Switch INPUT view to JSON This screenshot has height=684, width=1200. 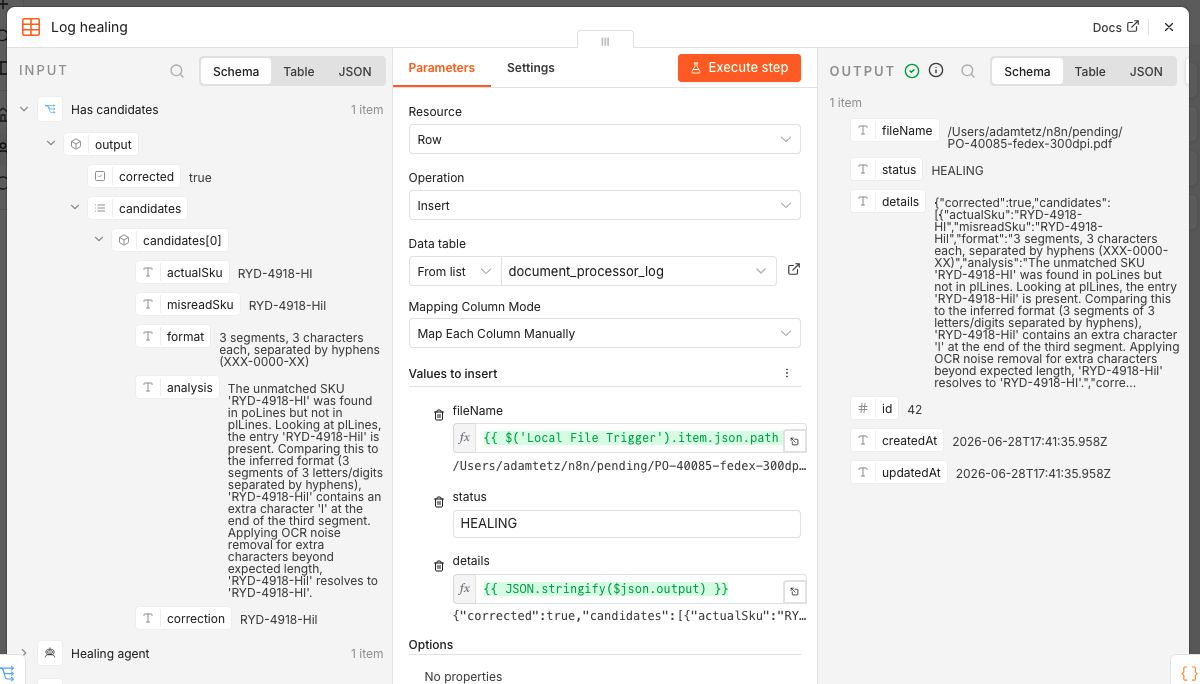click(355, 71)
